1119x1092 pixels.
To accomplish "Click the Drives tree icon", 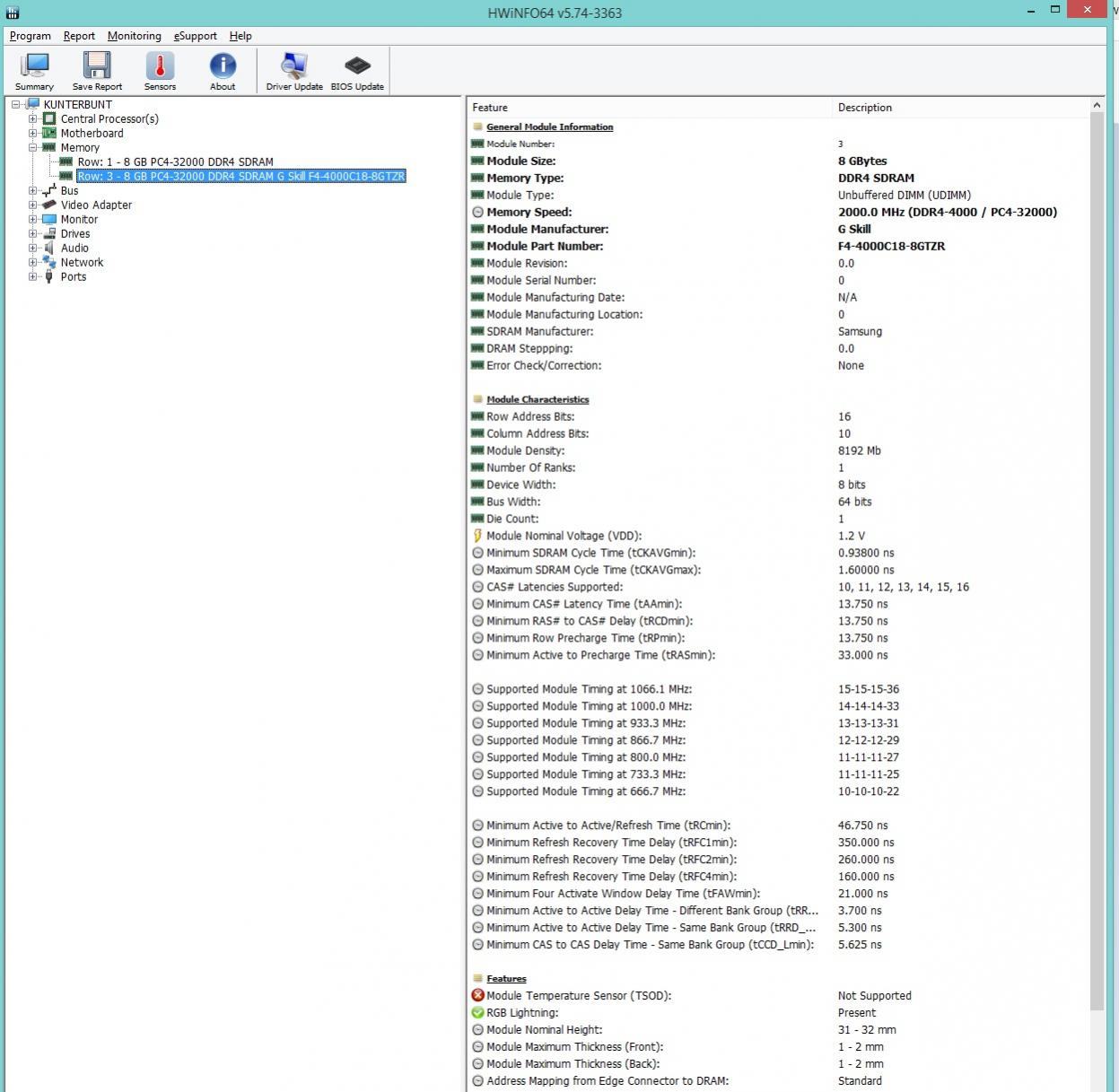I will point(49,233).
